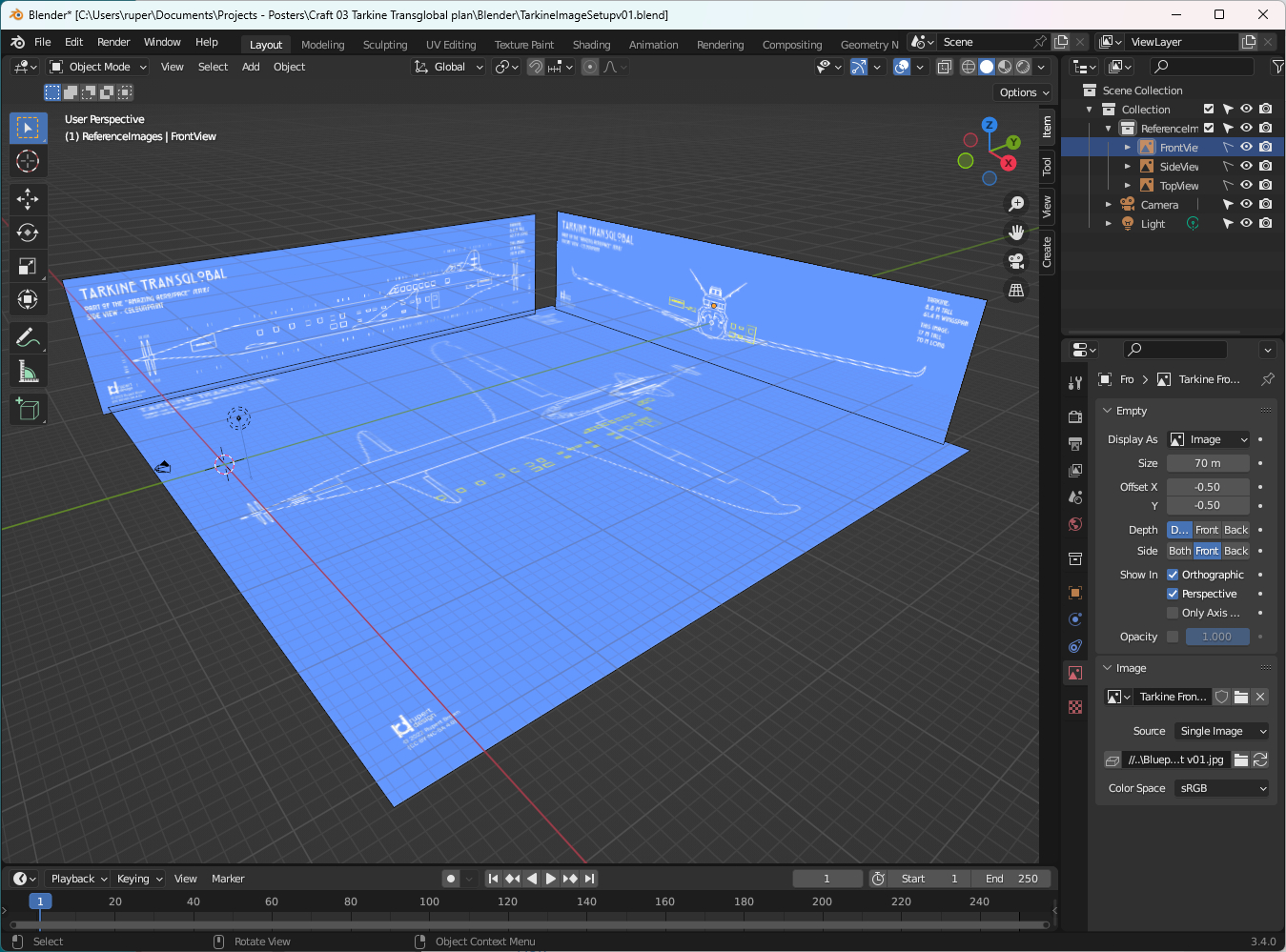This screenshot has width=1286, height=952.
Task: Click the pin icon in properties header
Action: pos(1267,379)
